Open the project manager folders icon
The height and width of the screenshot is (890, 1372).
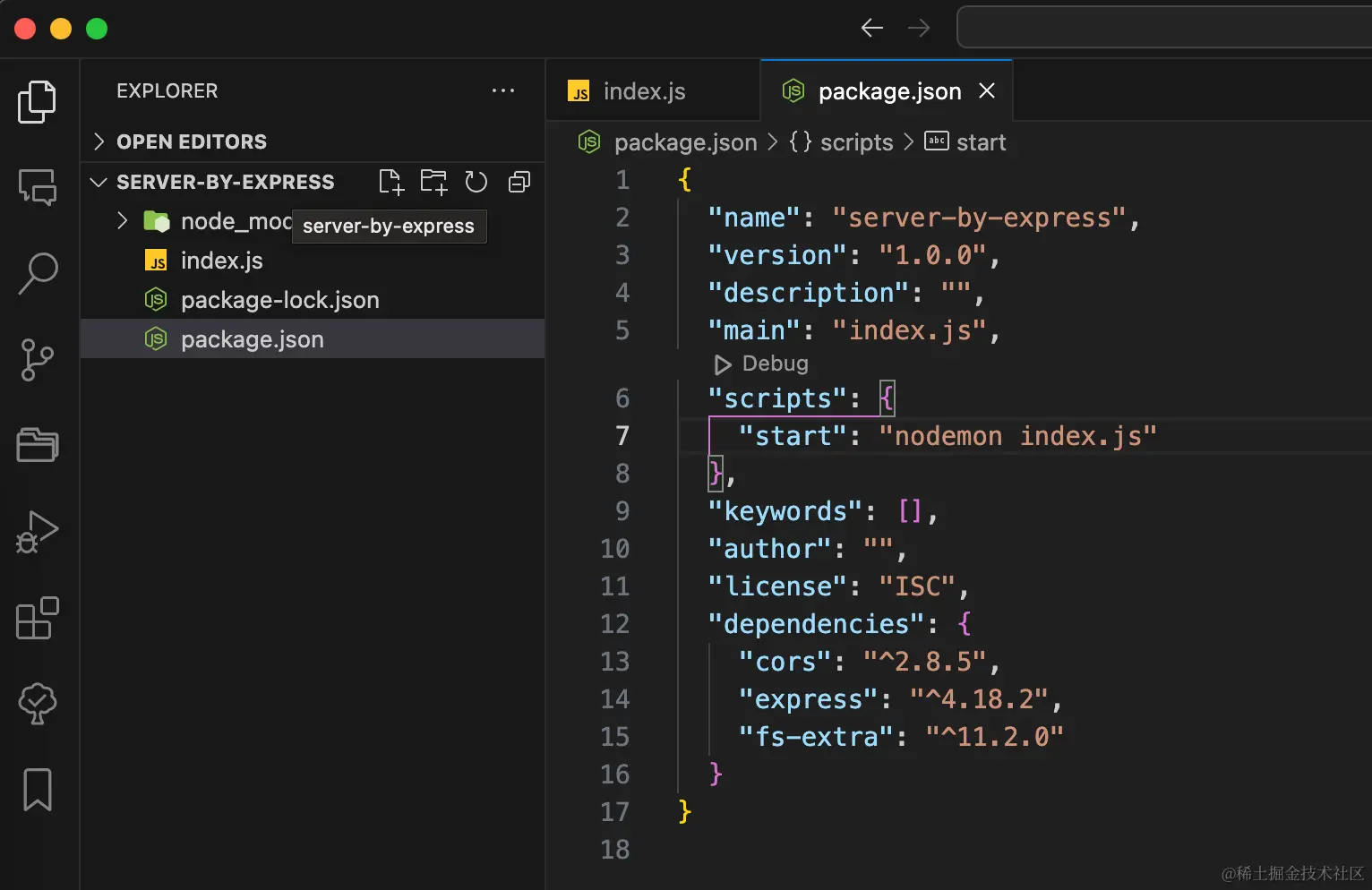tap(38, 445)
